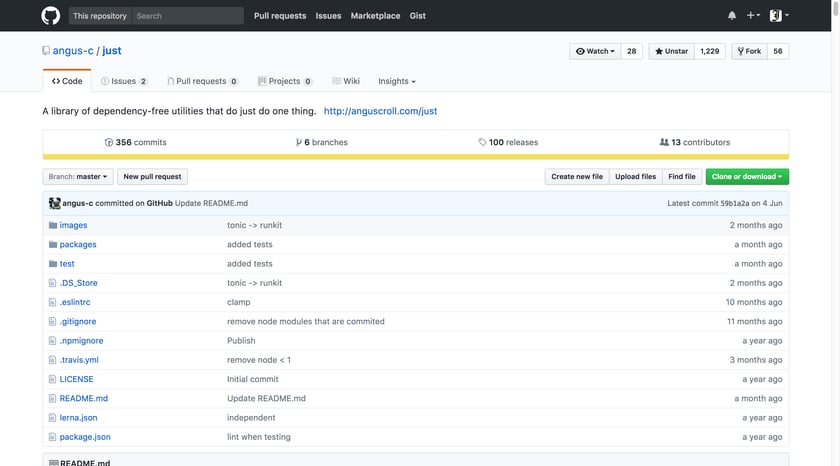Open the packages folder link
Viewport: 840px width, 466px height.
(x=78, y=244)
